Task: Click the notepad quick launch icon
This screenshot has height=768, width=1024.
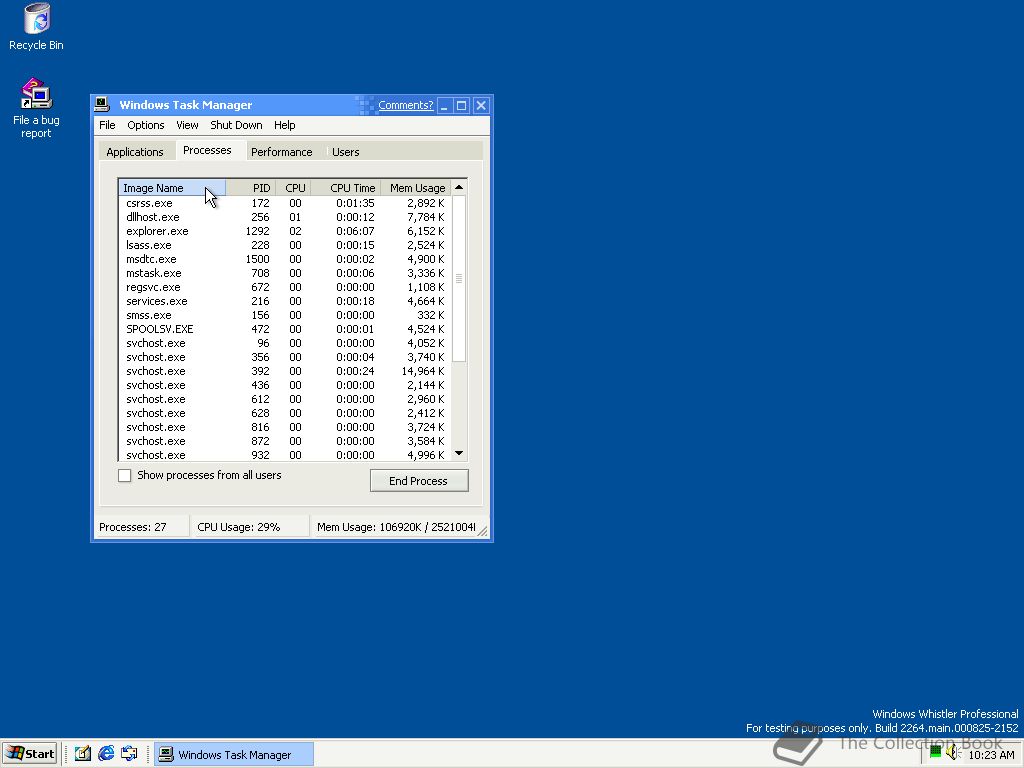Action: [83, 754]
